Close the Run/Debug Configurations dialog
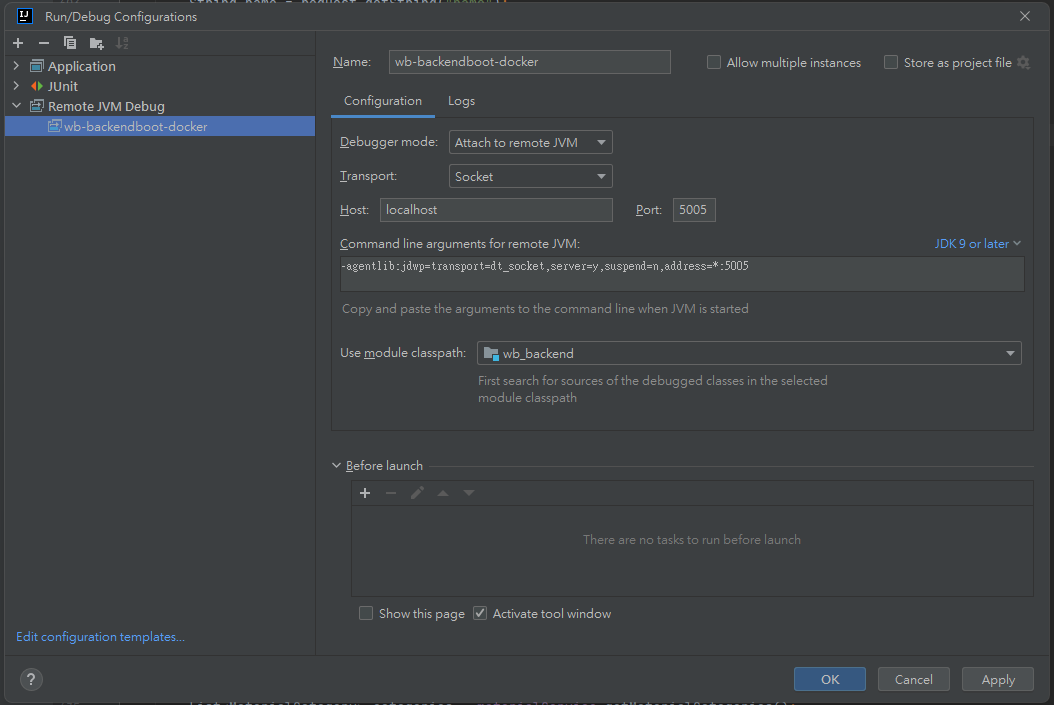1054x705 pixels. coord(1024,16)
